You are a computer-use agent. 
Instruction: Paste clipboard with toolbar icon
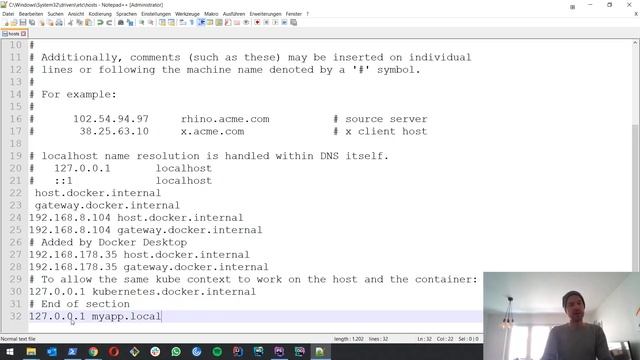(x=88, y=22)
